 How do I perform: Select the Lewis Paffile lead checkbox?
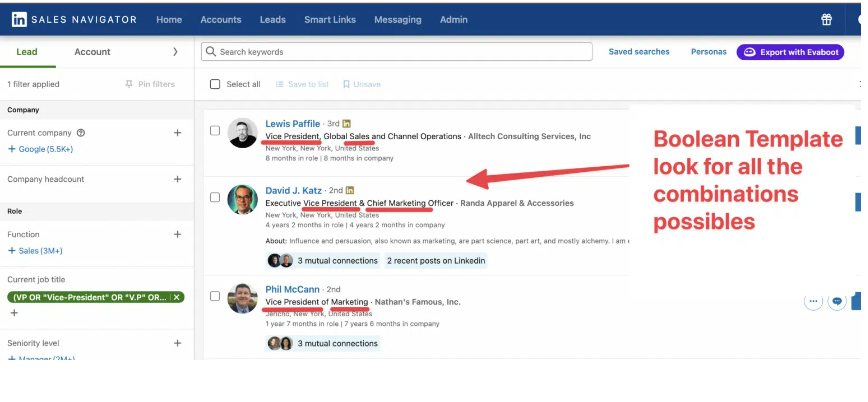point(215,131)
